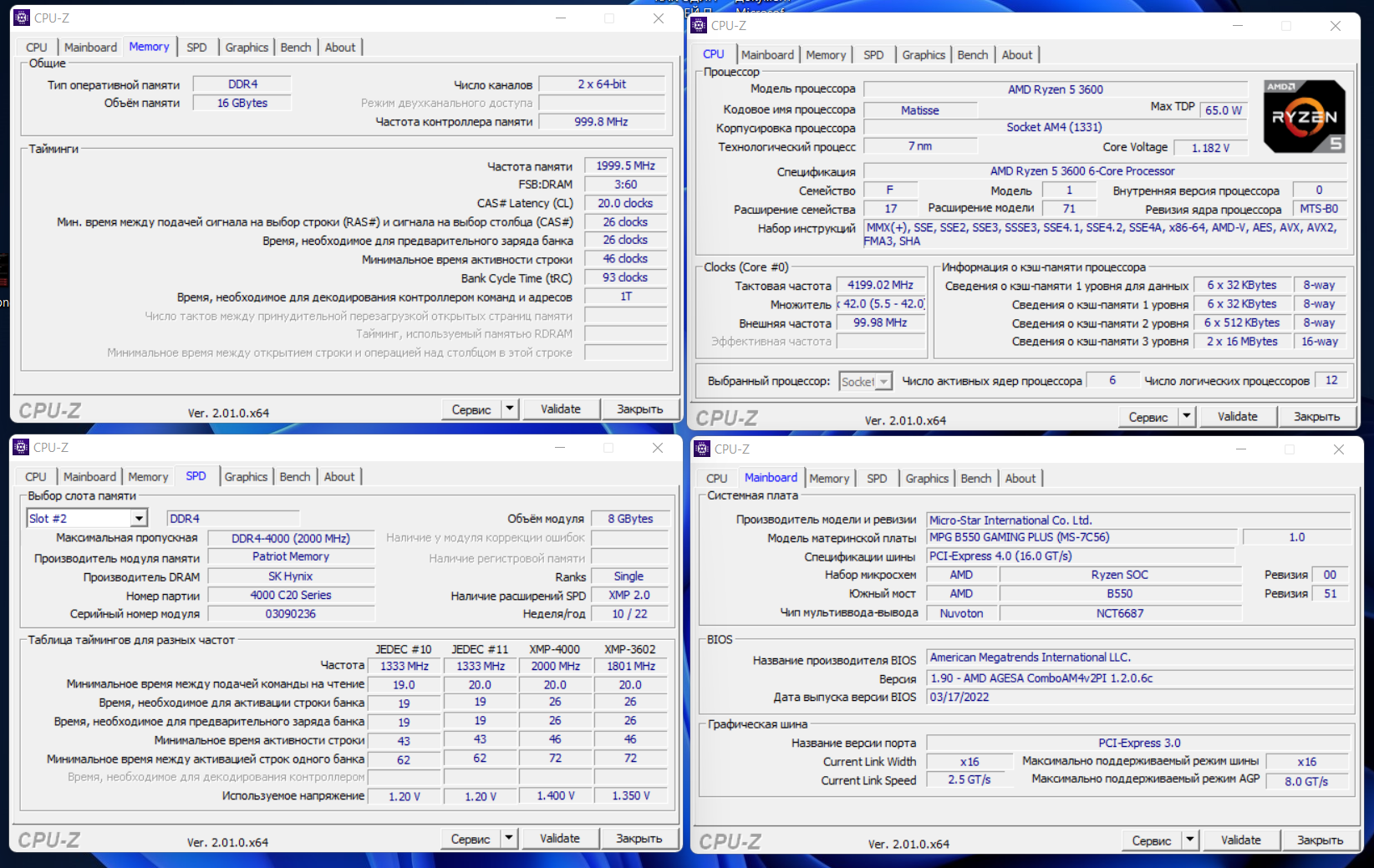Click the "1999.5 MHz" memory frequency value
This screenshot has width=1374, height=868.
click(626, 166)
